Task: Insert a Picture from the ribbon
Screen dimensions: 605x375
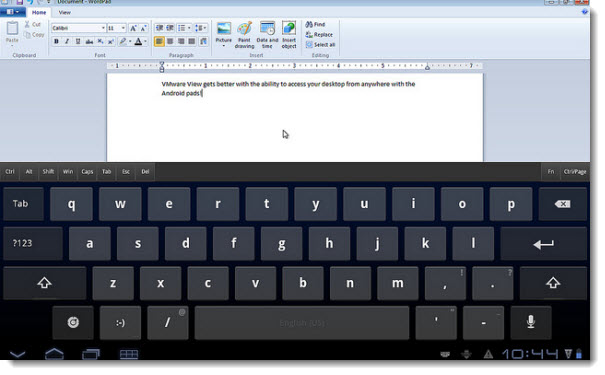Action: coord(223,34)
